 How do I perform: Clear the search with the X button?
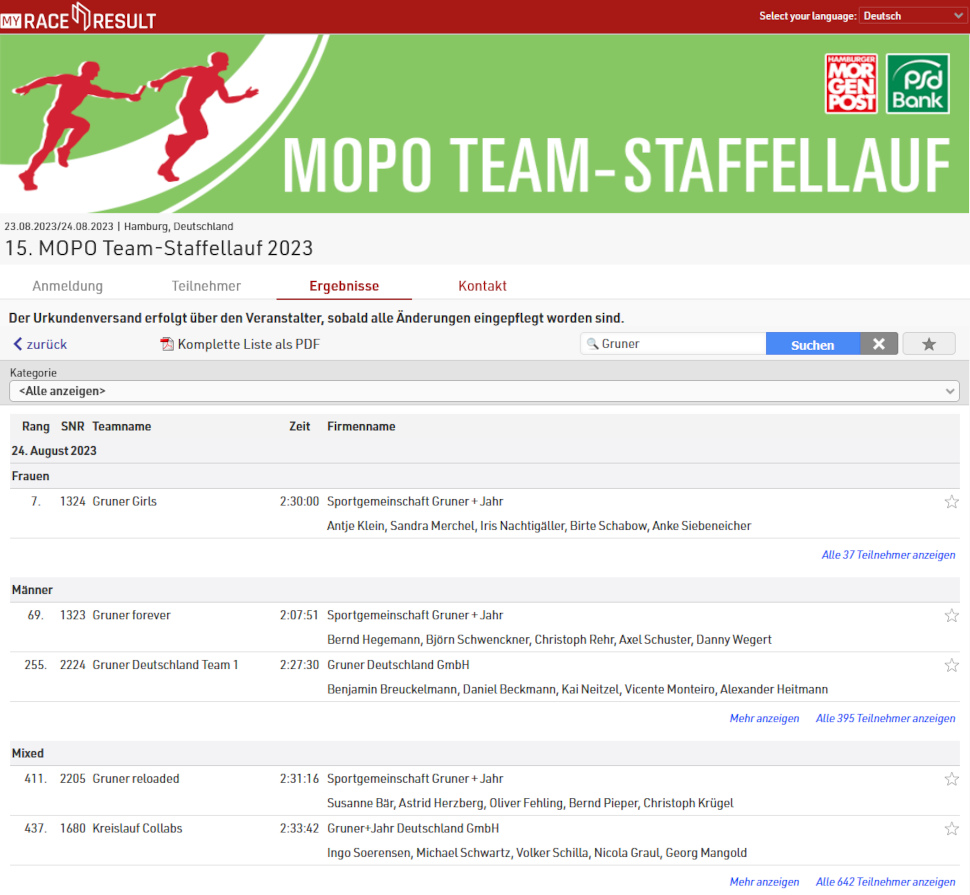pyautogui.click(x=878, y=344)
